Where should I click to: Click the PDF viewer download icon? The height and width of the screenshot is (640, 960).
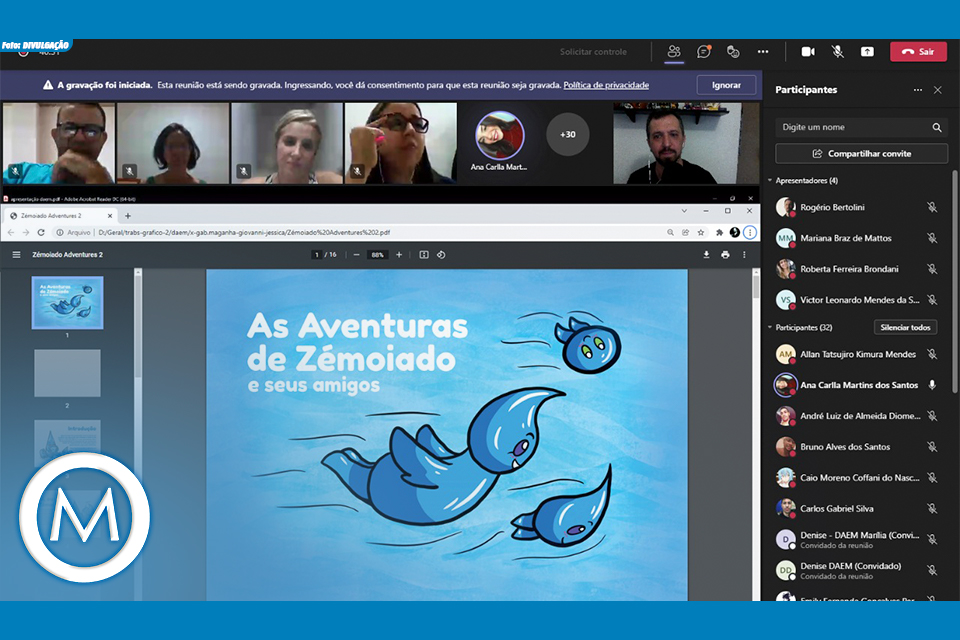(x=706, y=255)
